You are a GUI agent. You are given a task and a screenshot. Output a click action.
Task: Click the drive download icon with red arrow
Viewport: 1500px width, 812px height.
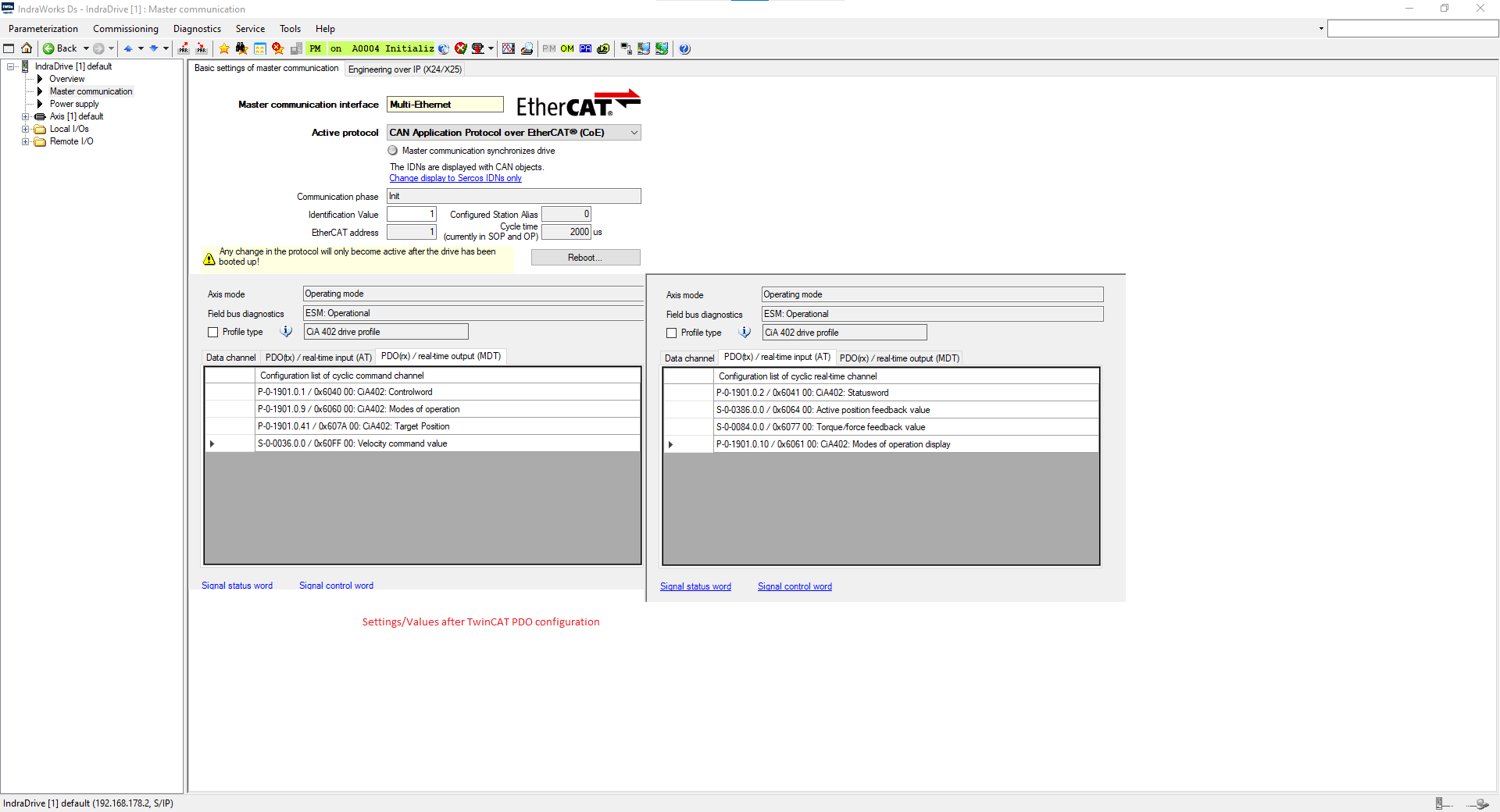[477, 48]
